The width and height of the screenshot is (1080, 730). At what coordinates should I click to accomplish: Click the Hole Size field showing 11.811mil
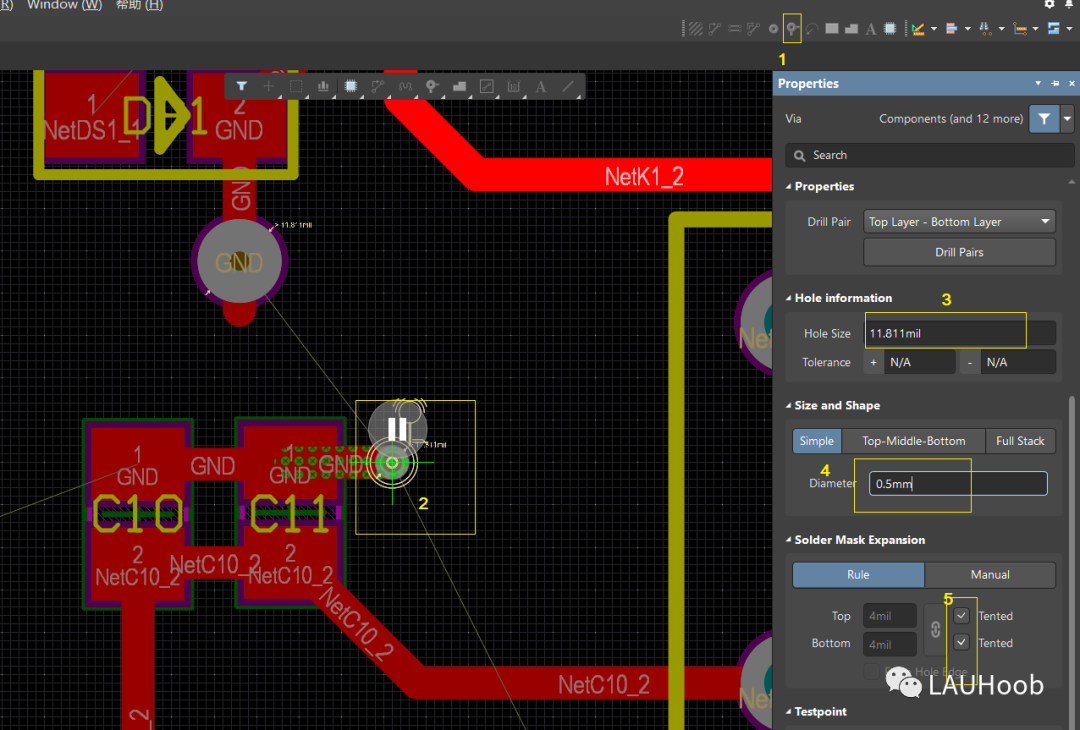coord(959,333)
